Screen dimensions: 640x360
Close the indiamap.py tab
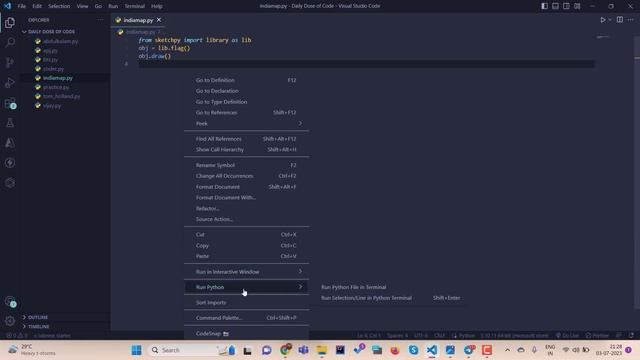click(x=159, y=20)
